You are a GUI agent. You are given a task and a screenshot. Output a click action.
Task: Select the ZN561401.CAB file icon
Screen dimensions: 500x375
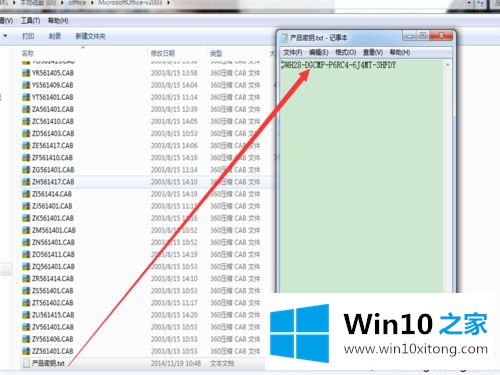(26, 242)
